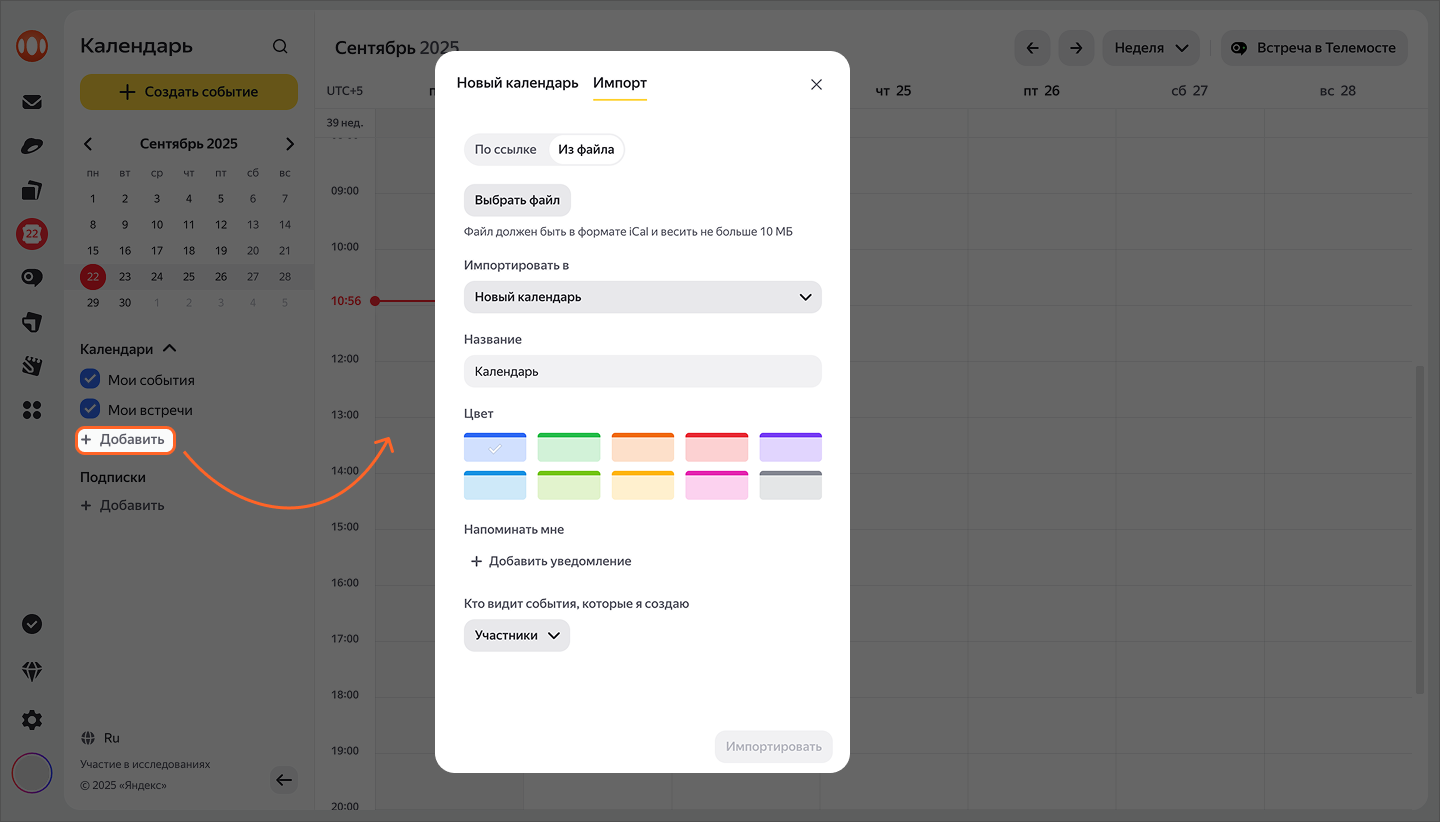The width and height of the screenshot is (1440, 822).
Task: Open the Неделя view dropdown
Action: (x=1150, y=48)
